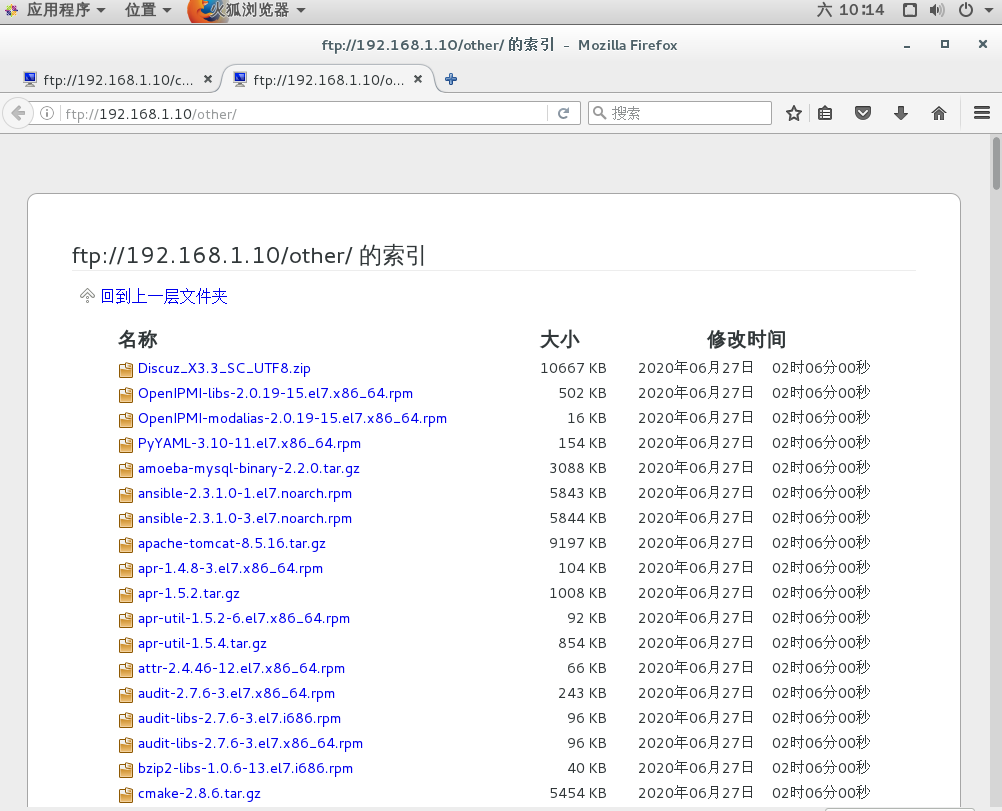Sort by 修改时间 column header
This screenshot has width=1002, height=811.
pyautogui.click(x=746, y=339)
